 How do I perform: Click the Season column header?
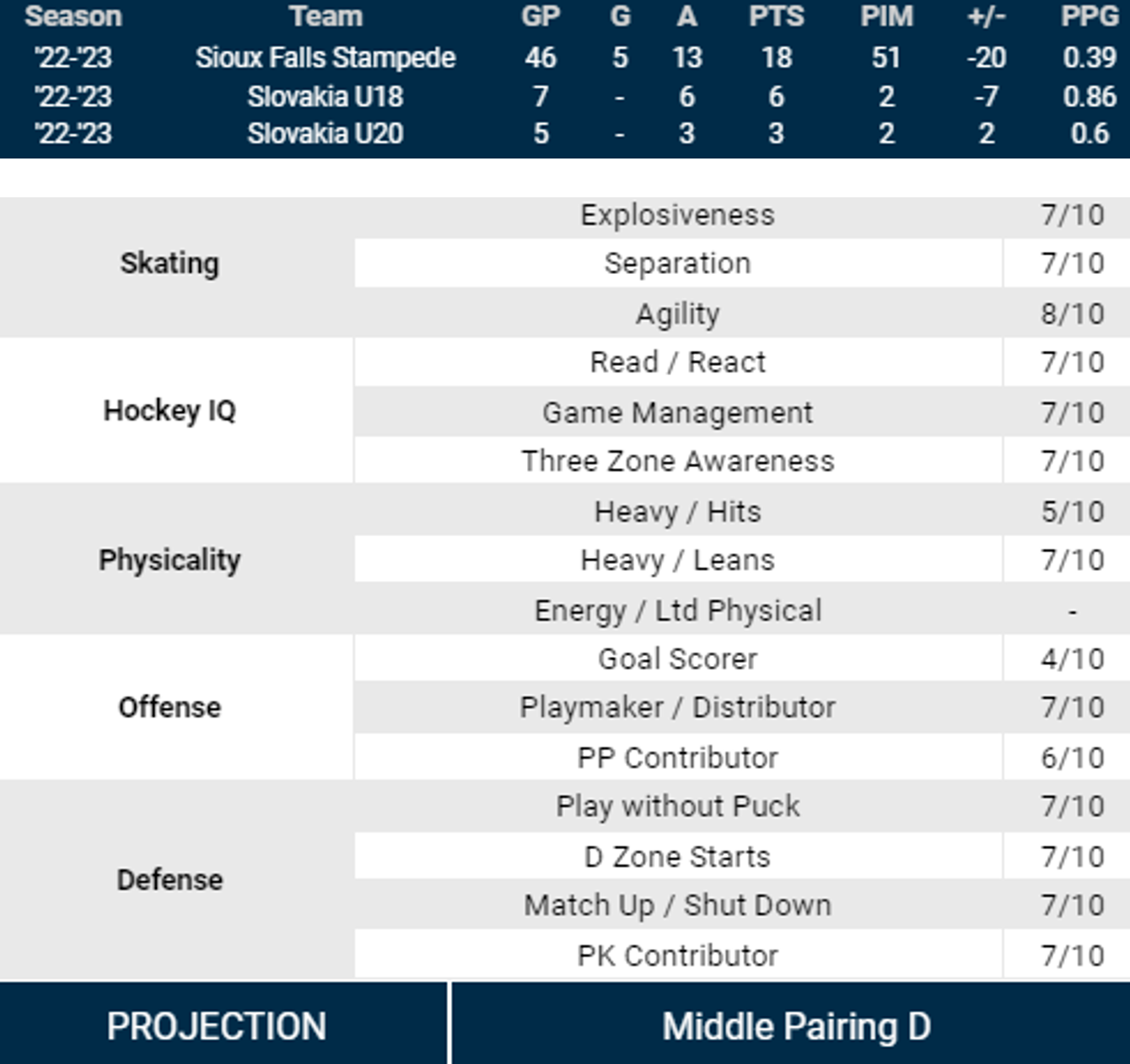(x=73, y=16)
